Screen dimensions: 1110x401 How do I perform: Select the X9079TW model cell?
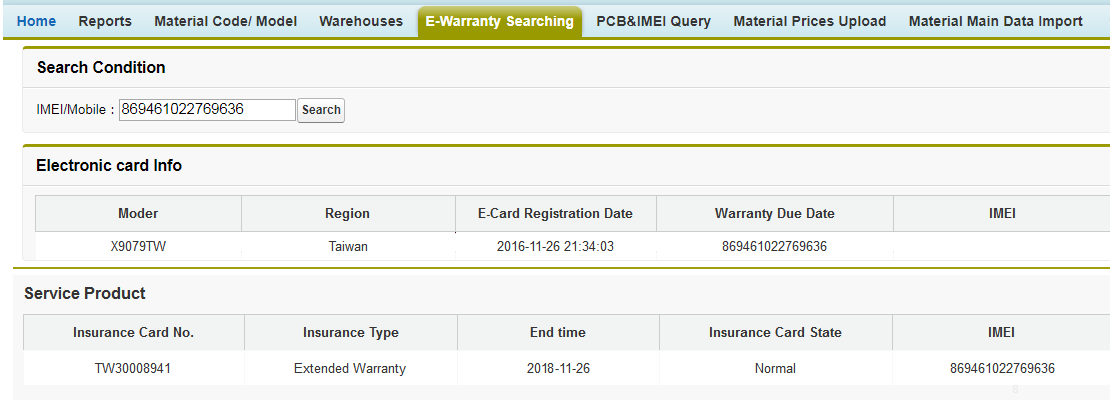[138, 246]
